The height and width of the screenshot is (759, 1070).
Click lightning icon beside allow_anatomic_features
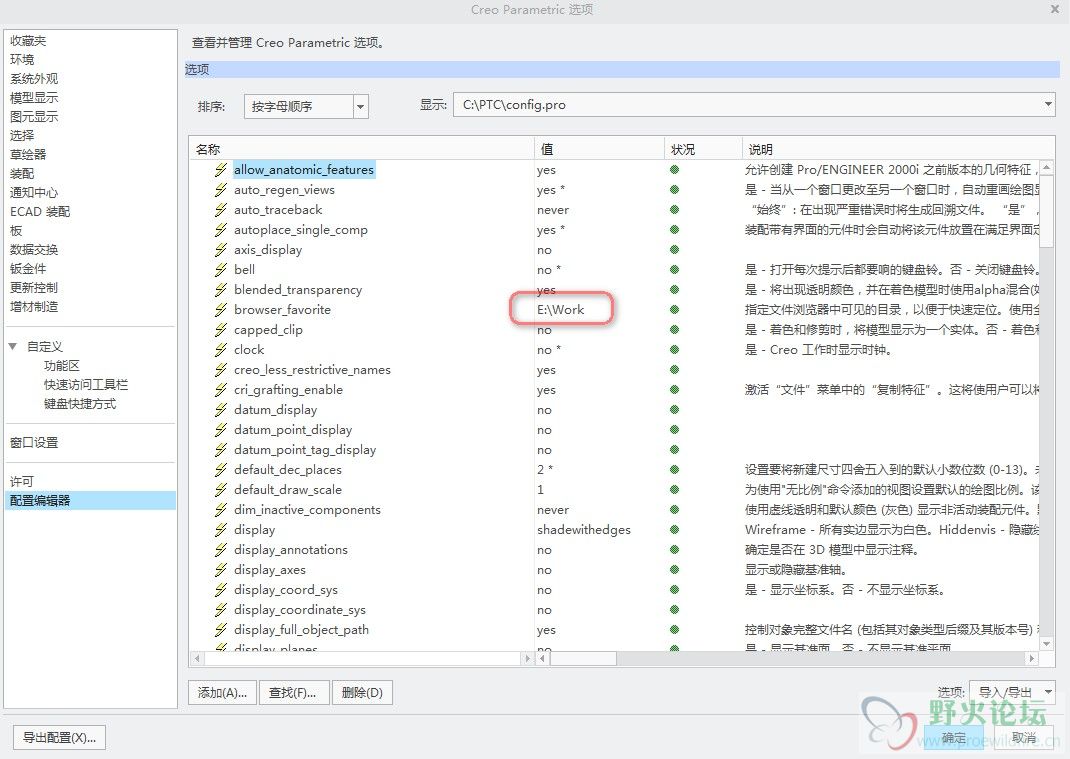coord(220,169)
